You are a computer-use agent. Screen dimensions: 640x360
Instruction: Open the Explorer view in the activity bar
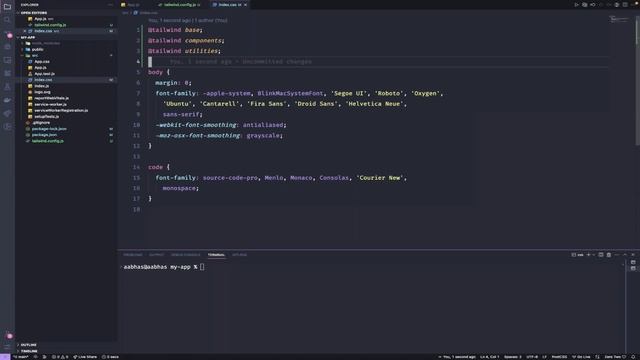(x=7, y=7)
